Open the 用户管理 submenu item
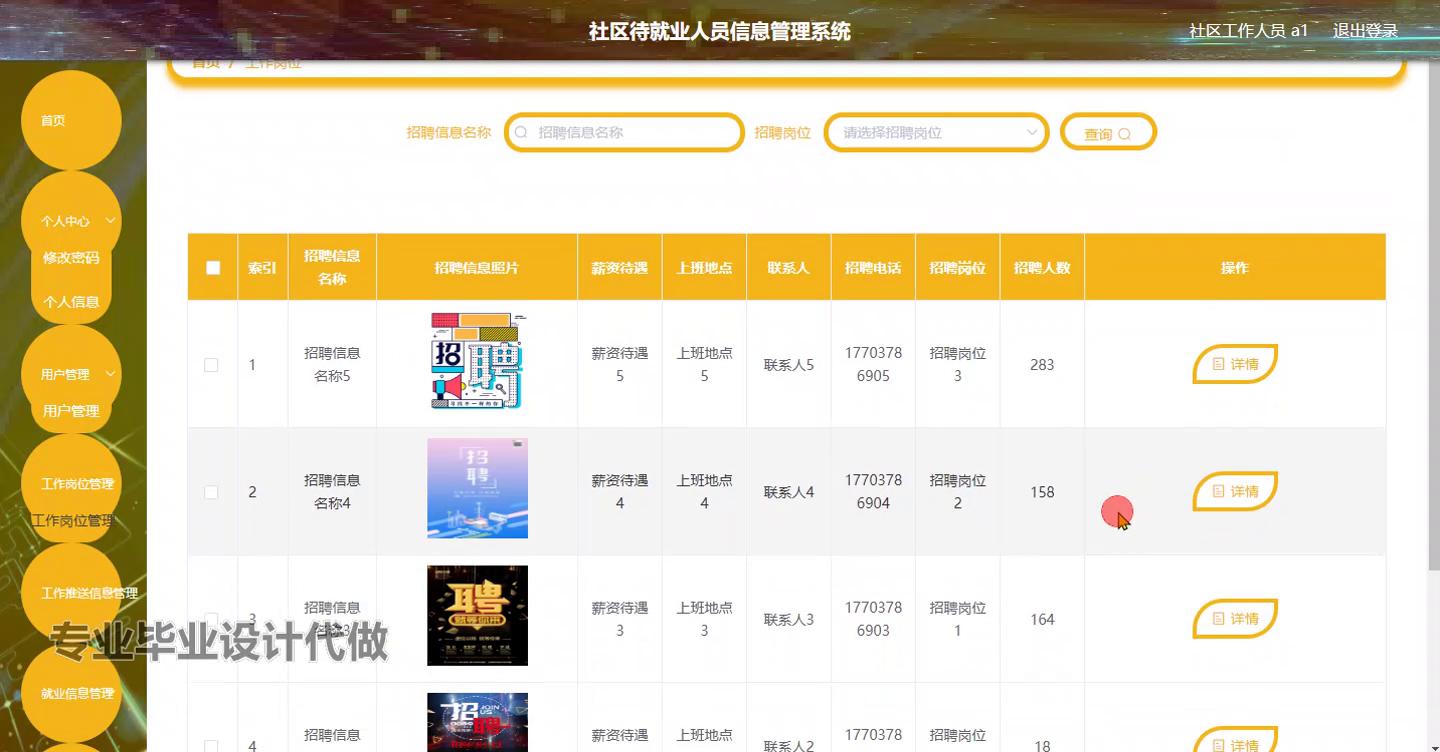The width and height of the screenshot is (1440, 752). (x=71, y=410)
